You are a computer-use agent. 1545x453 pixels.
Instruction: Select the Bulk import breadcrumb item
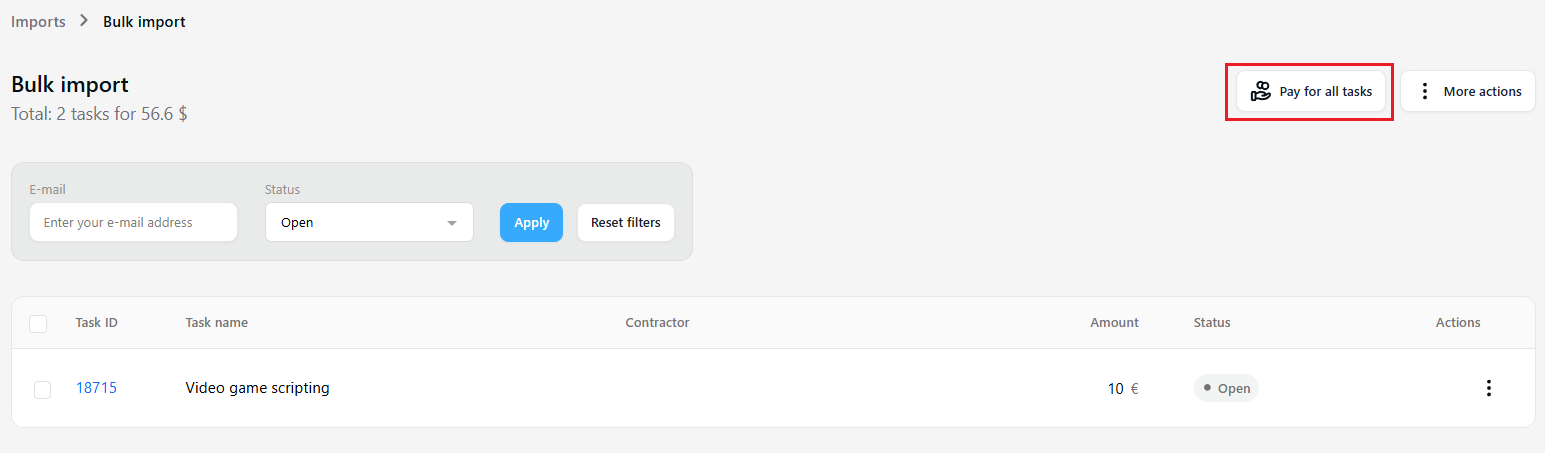[x=144, y=21]
